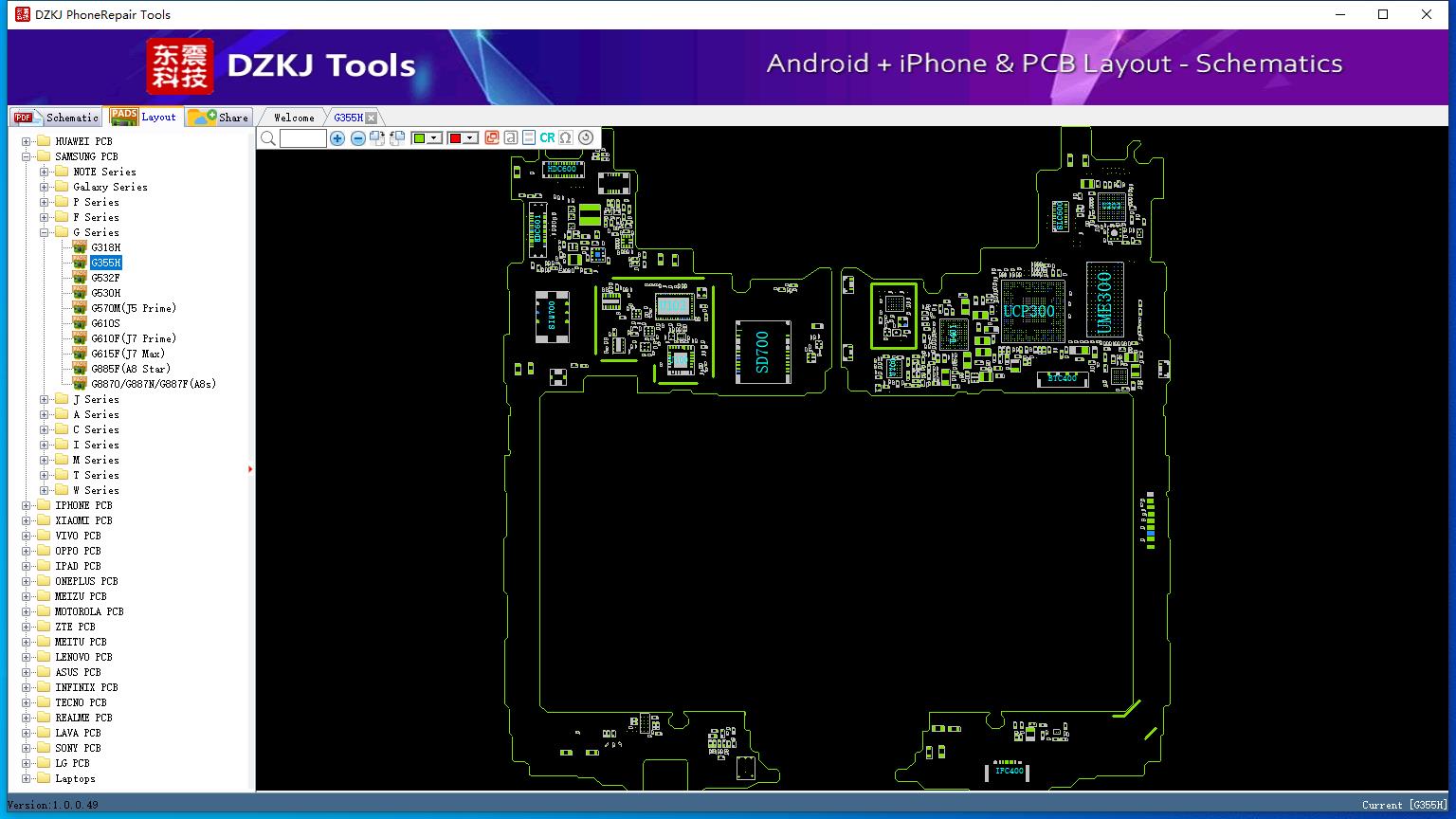The image size is (1456, 819).
Task: Select the VIVO PCB folder
Action: 78,536
